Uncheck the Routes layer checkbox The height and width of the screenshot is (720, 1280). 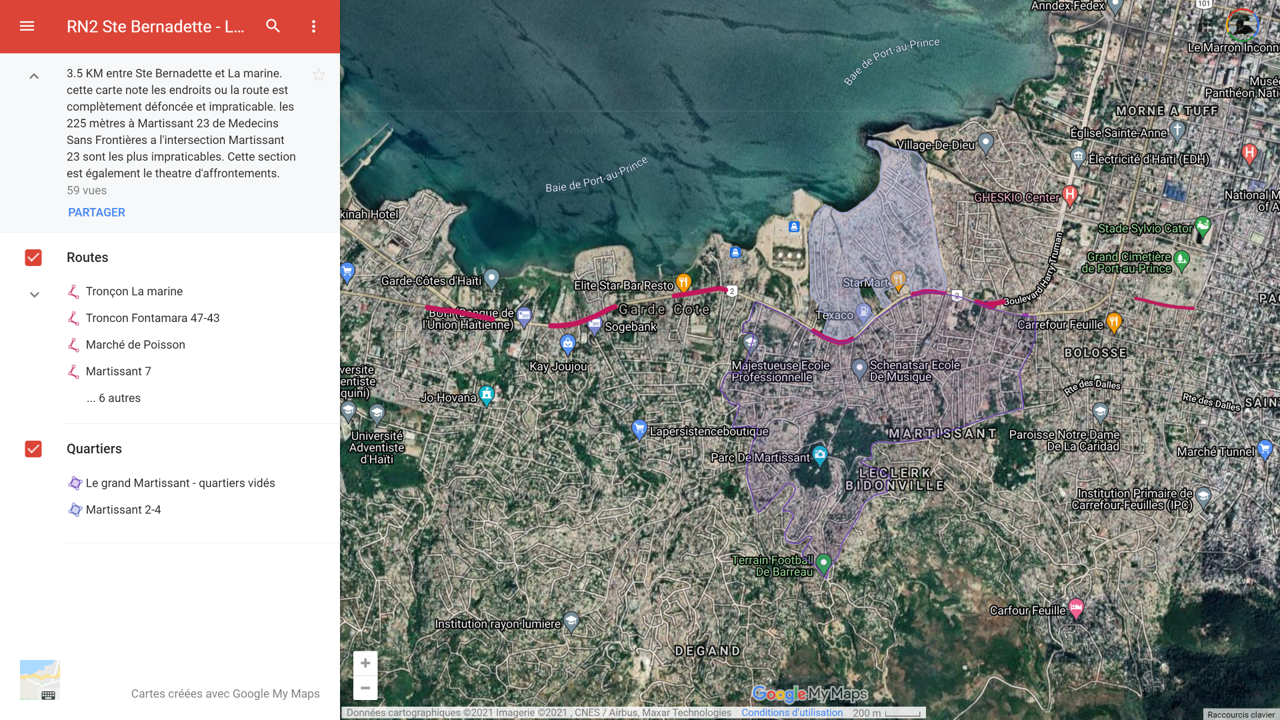tap(33, 258)
